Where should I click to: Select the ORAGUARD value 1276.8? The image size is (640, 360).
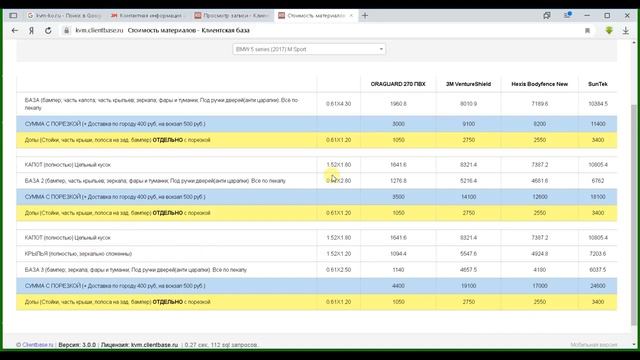pos(398,181)
